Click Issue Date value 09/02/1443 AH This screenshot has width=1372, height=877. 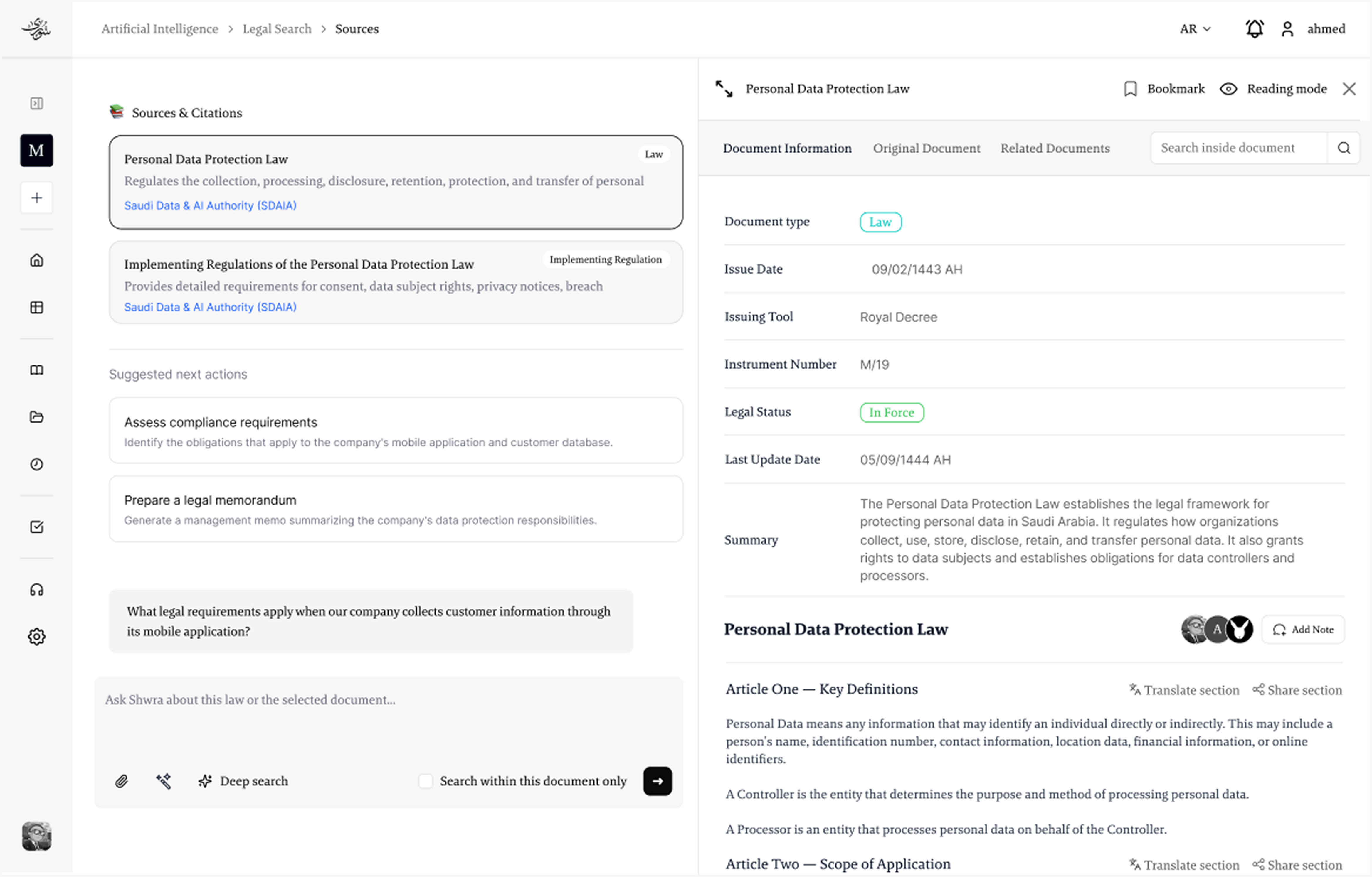coord(917,269)
